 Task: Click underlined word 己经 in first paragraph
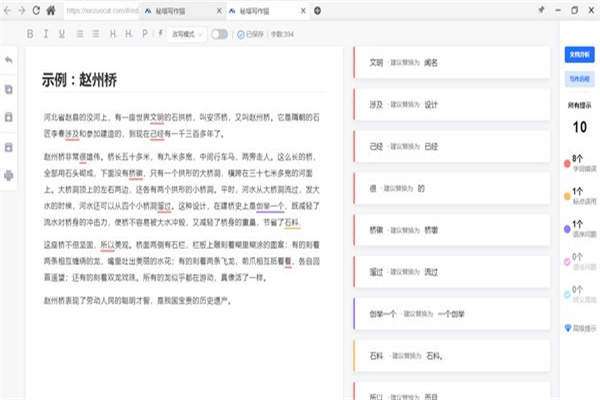(157, 134)
